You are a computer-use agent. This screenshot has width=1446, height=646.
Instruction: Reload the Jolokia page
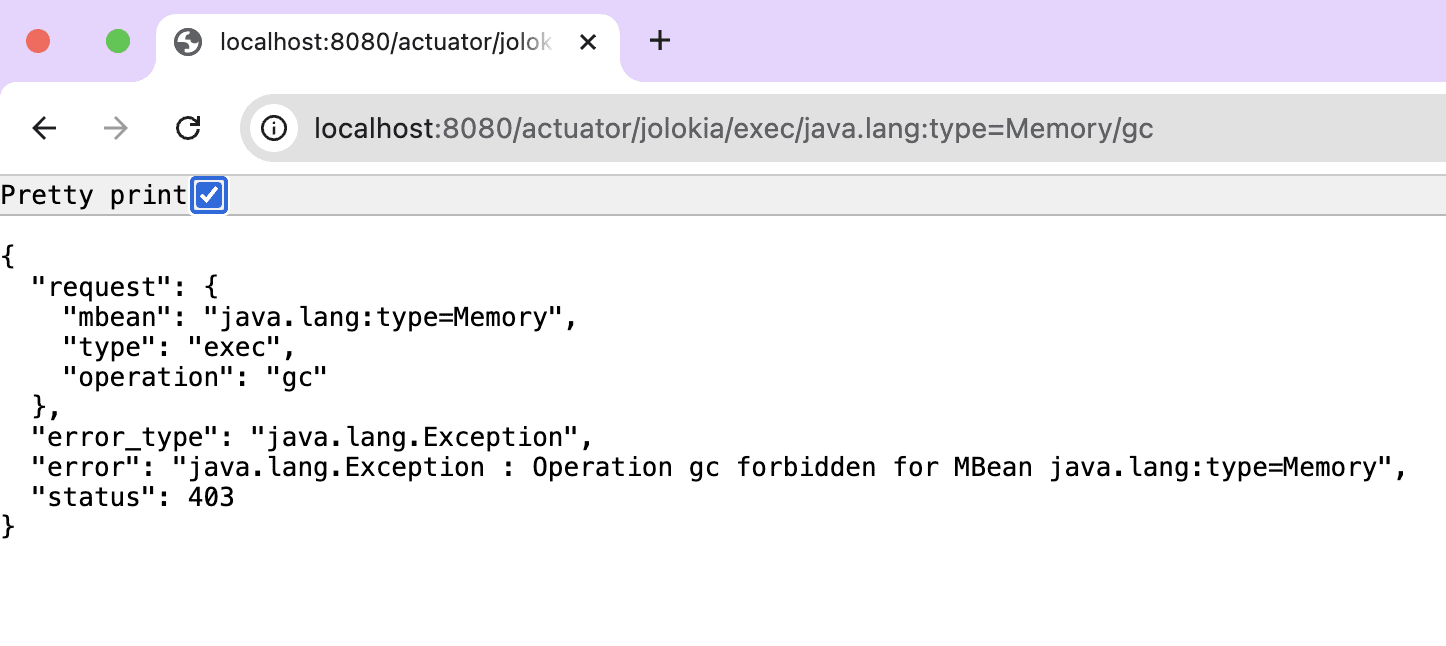click(x=188, y=128)
